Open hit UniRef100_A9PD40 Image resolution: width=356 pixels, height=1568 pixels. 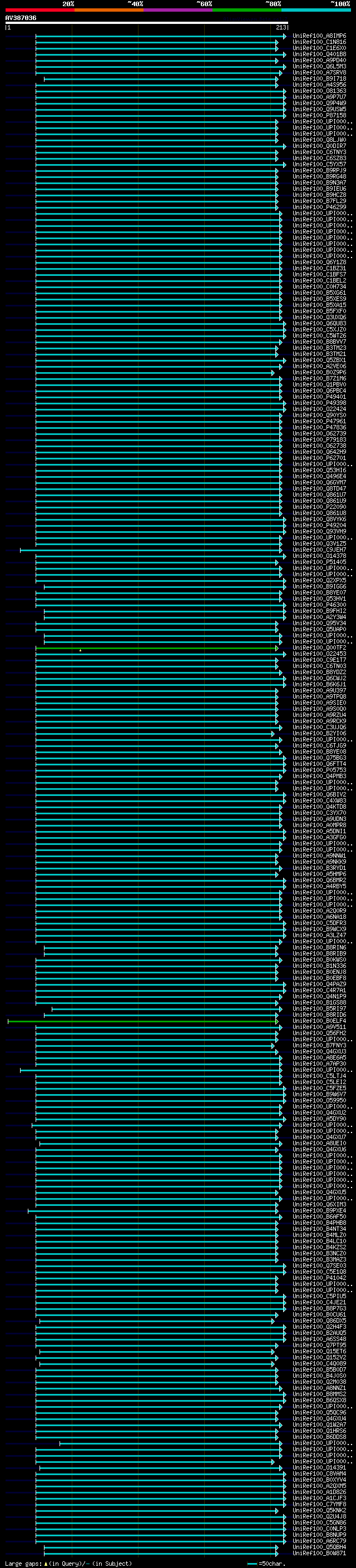tap(319, 60)
